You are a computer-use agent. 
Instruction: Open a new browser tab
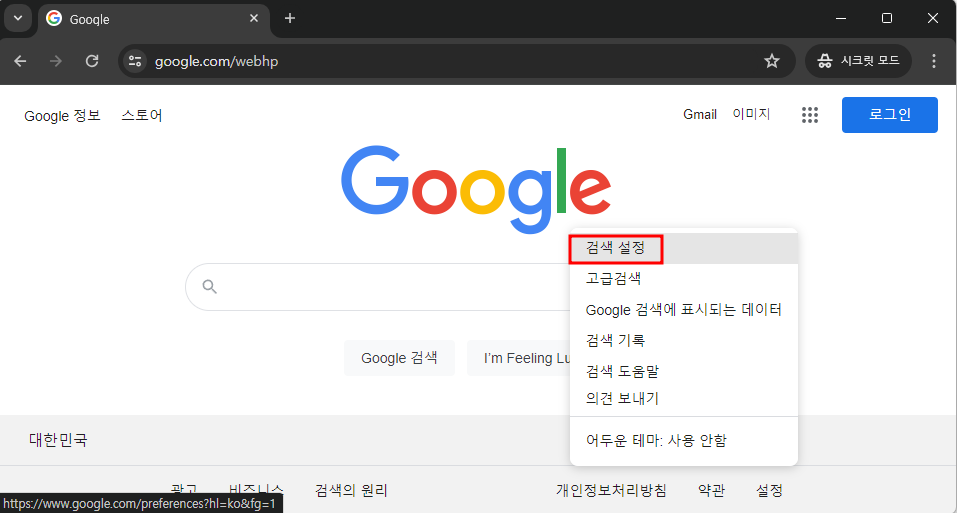290,18
